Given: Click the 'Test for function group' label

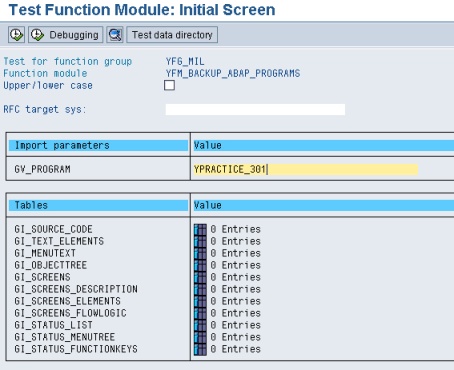Looking at the screenshot, I should [68, 62].
